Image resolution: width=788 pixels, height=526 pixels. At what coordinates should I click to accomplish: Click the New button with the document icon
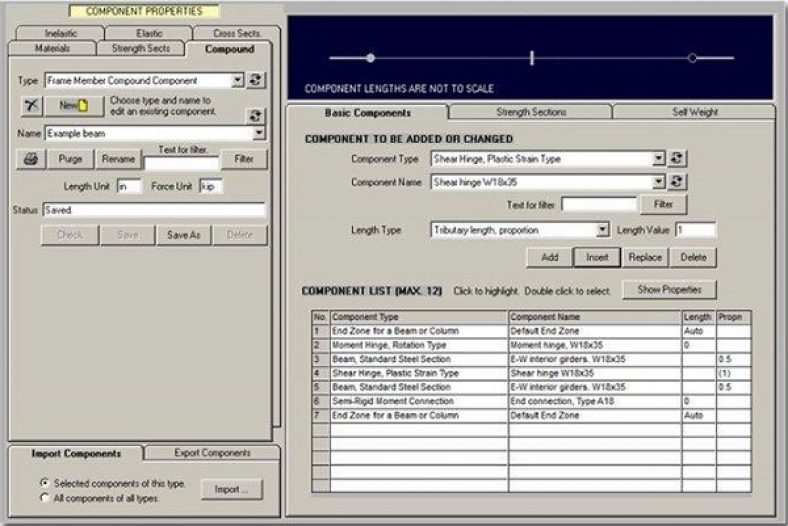pos(74,105)
